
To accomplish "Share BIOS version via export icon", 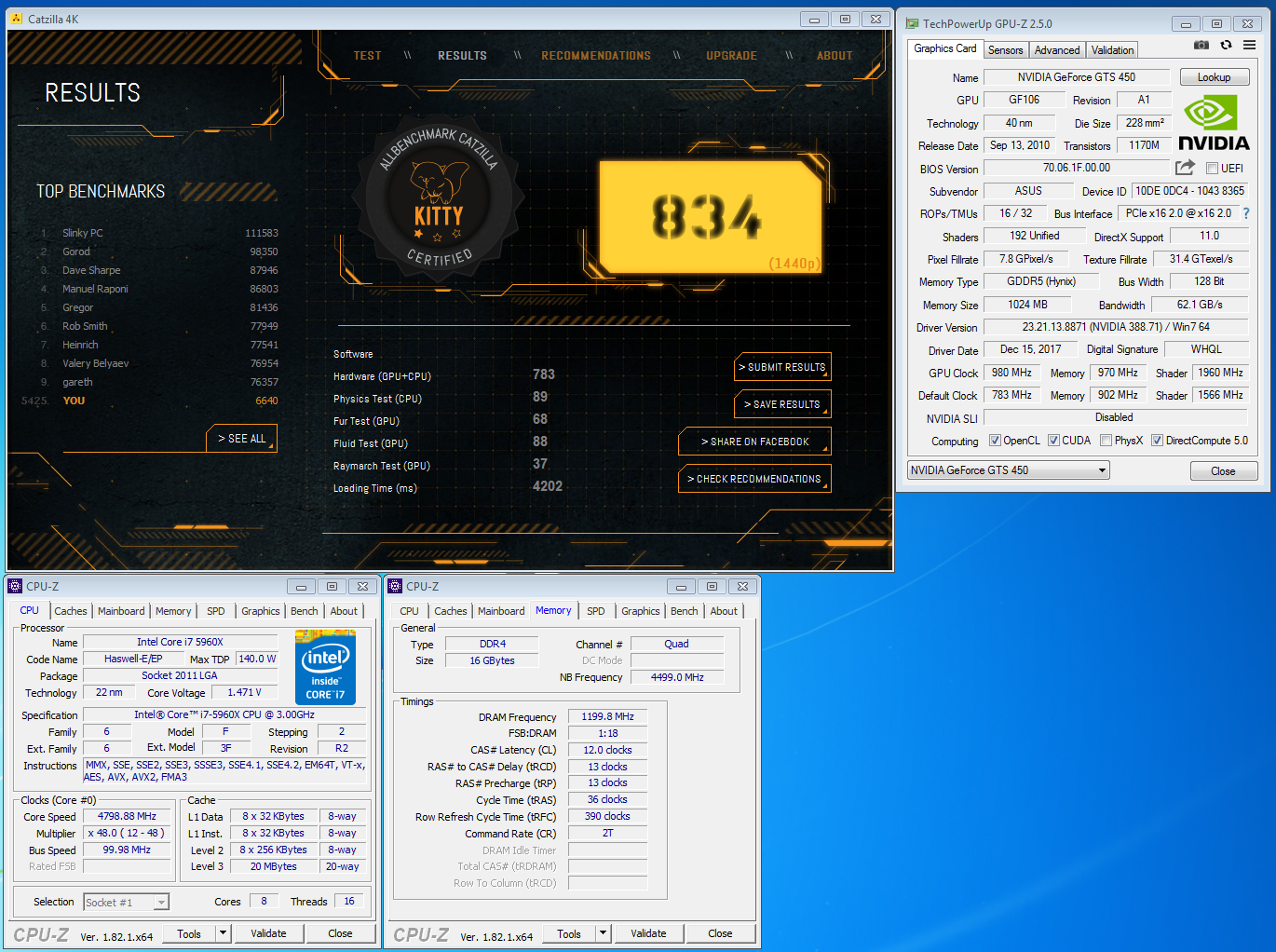I will coord(1185,168).
